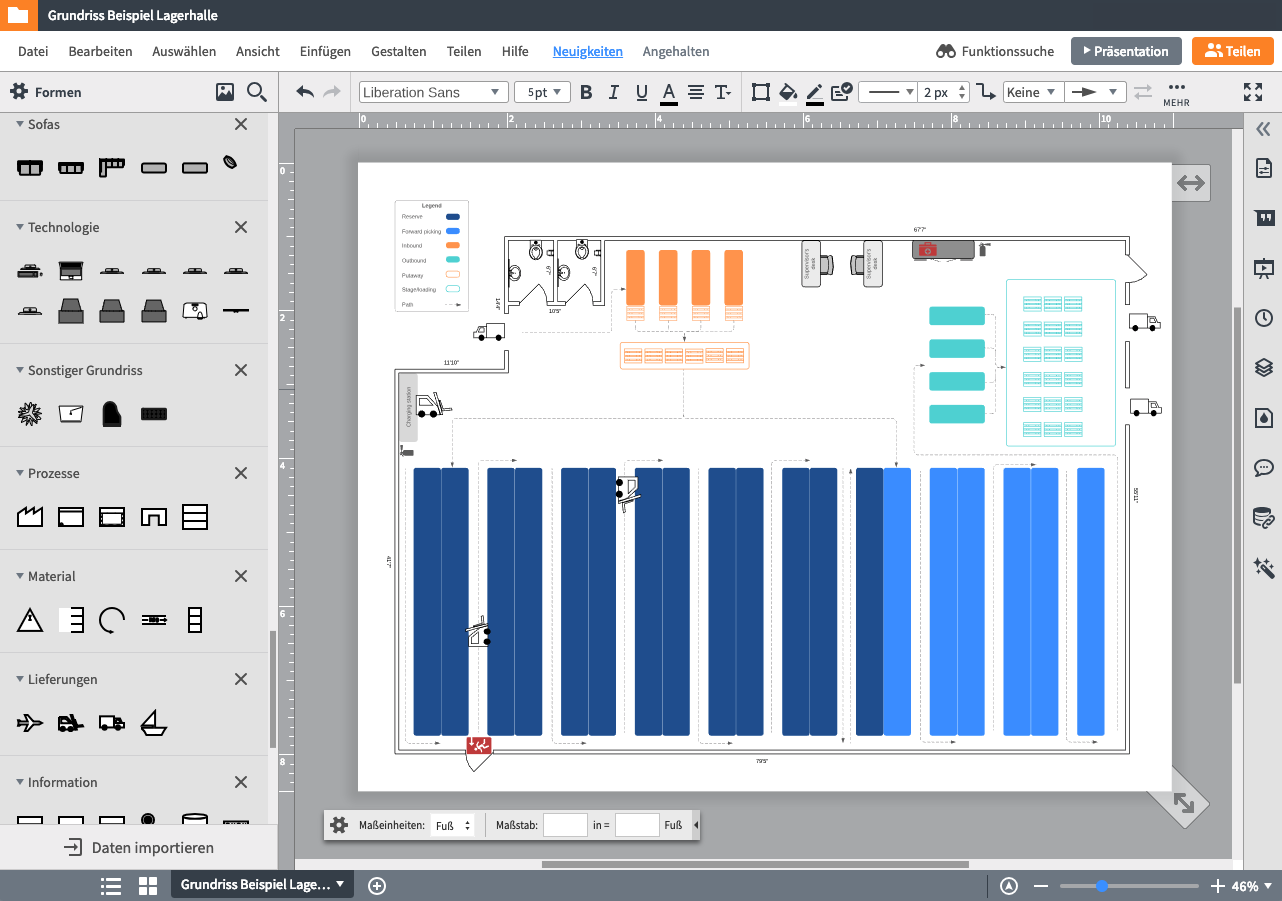1282x901 pixels.
Task: Click the Präsentation button
Action: tap(1126, 51)
